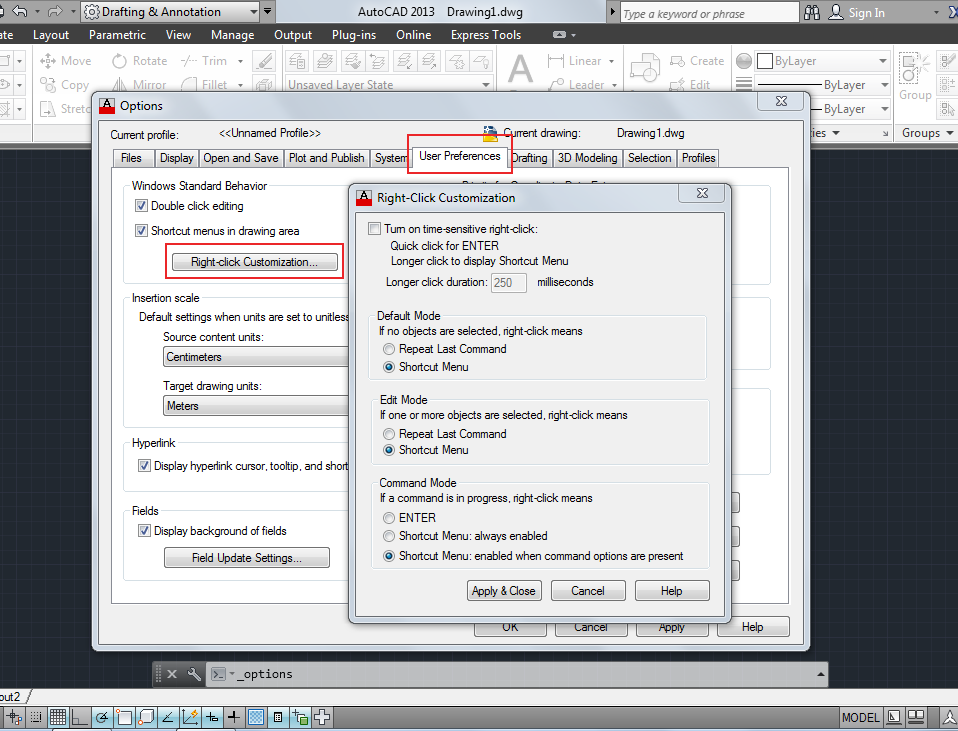Uncheck Double click editing checkbox
This screenshot has width=958, height=731.
coord(141,206)
